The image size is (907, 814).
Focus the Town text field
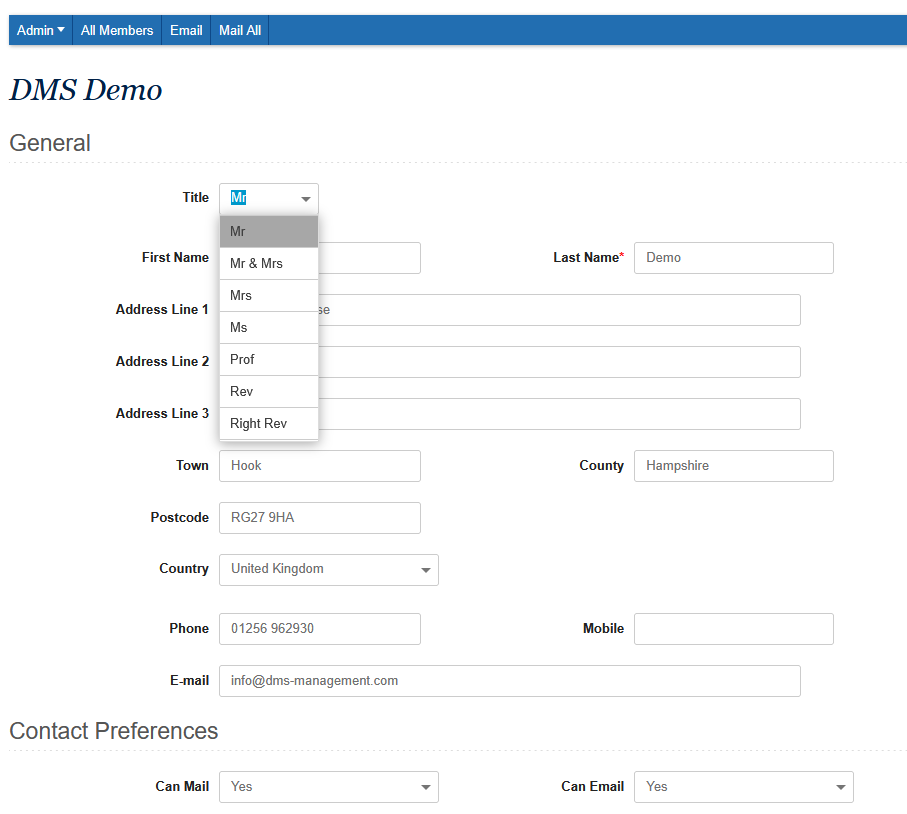coord(319,466)
